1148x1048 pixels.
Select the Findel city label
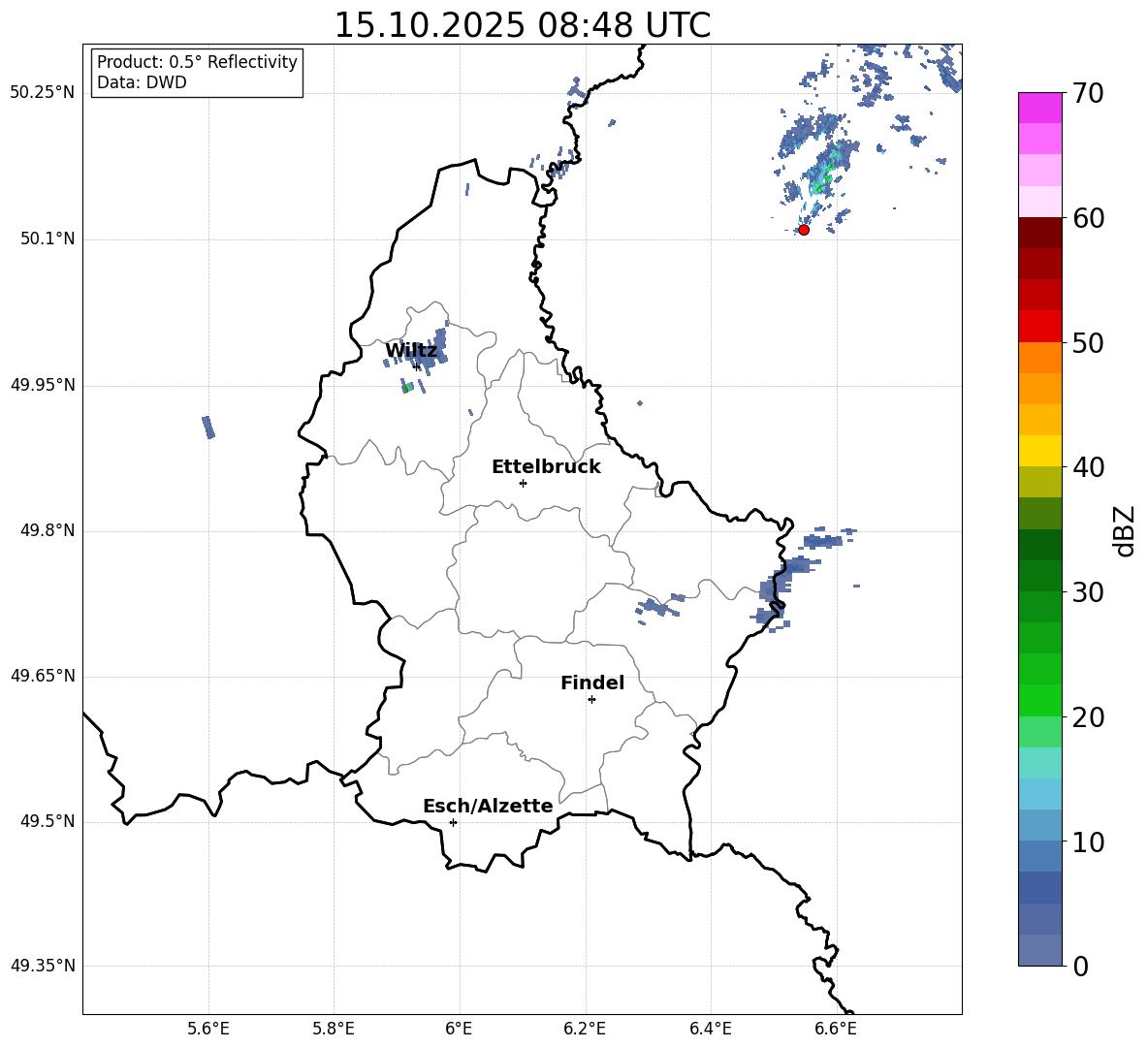[x=592, y=683]
